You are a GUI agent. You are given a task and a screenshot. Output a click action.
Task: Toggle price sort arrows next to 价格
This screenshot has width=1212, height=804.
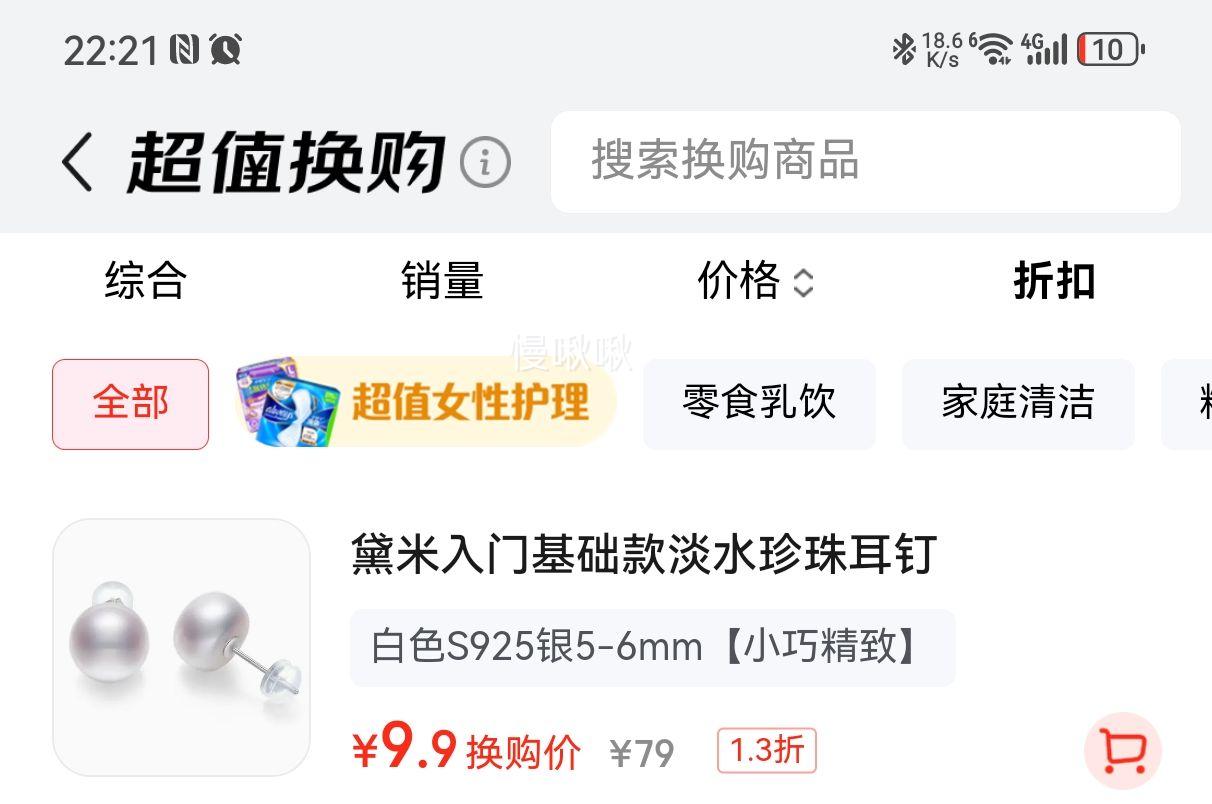click(x=803, y=283)
